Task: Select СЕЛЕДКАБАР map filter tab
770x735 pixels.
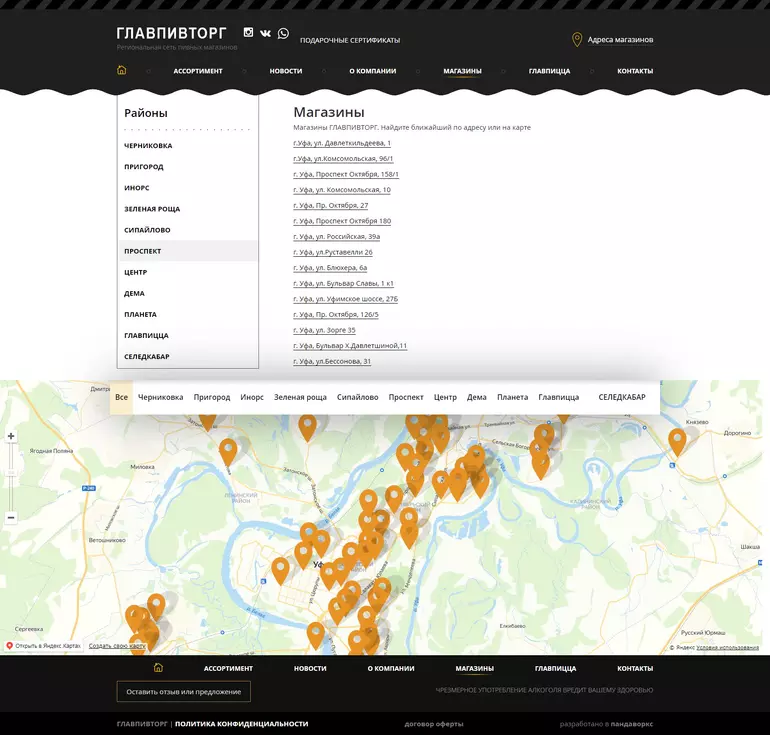Action: tap(622, 397)
